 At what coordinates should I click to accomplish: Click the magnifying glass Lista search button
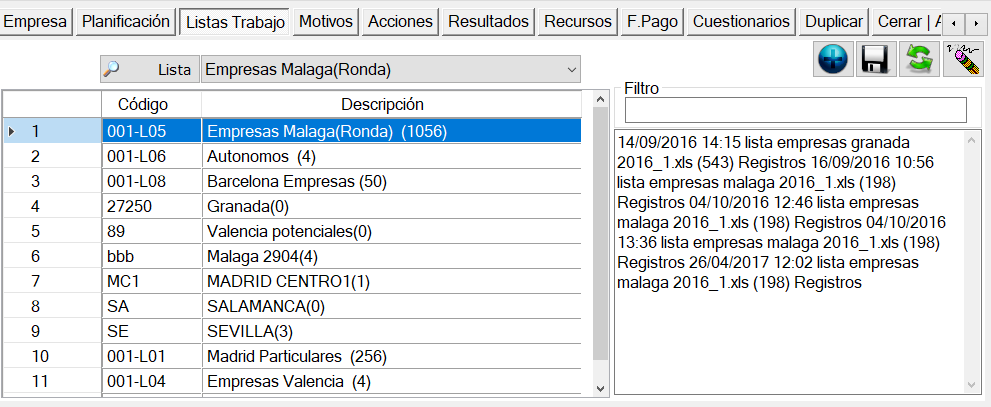149,70
